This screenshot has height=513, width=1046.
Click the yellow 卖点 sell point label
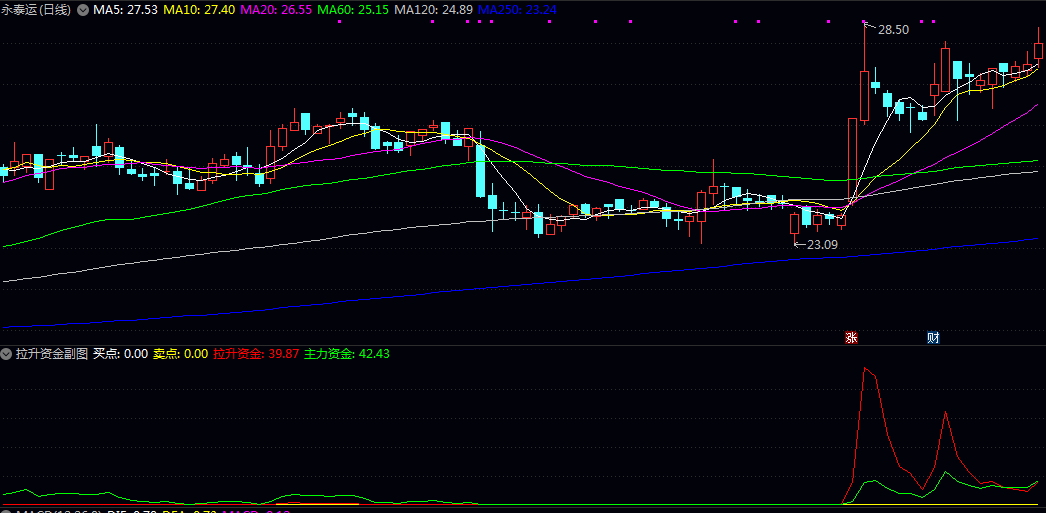180,354
